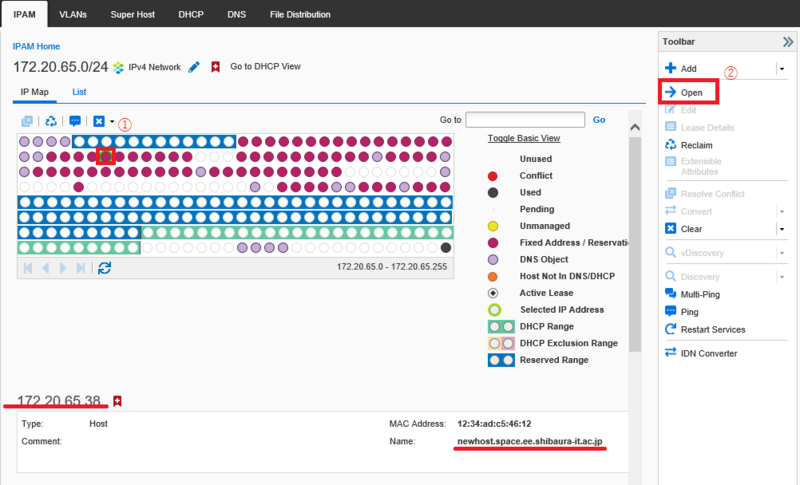Click the ping speech-bubble icon above IP map
The width and height of the screenshot is (800, 485).
click(75, 121)
